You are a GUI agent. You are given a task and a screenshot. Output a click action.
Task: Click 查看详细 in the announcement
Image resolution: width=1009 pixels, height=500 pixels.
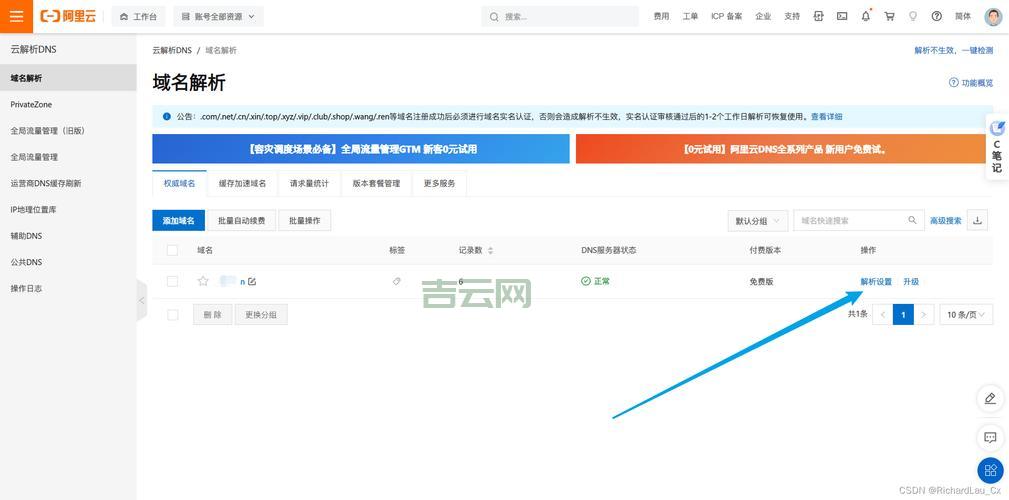(x=826, y=116)
